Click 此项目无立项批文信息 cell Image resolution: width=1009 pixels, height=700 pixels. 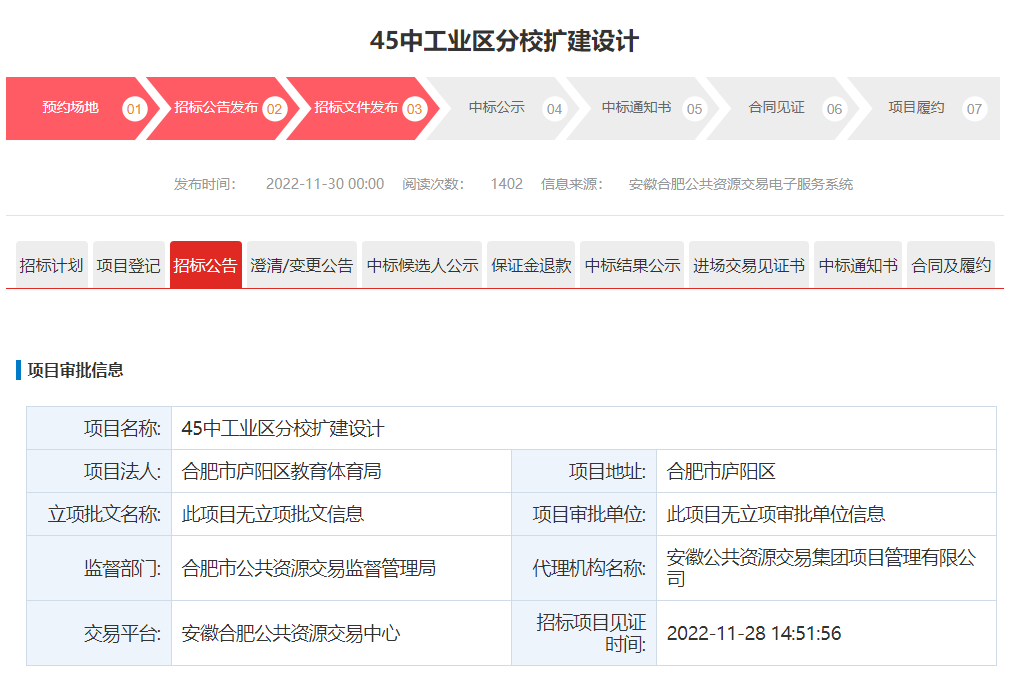pos(341,514)
